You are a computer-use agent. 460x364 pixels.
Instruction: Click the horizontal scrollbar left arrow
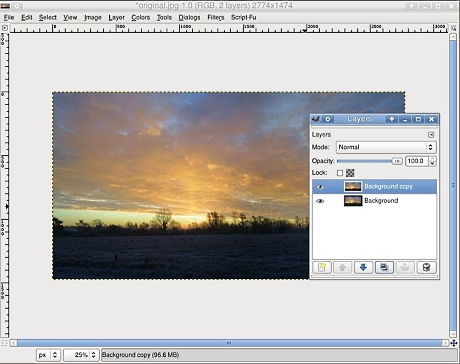click(x=14, y=343)
